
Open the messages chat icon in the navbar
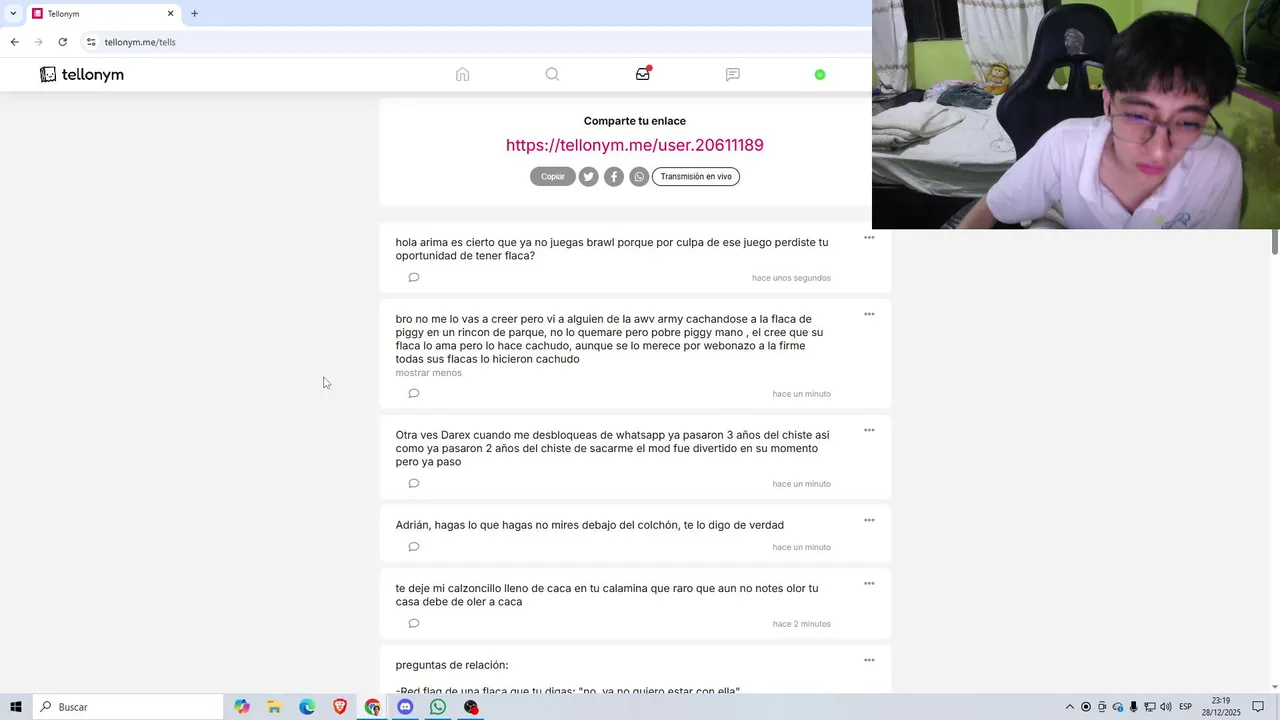point(733,74)
